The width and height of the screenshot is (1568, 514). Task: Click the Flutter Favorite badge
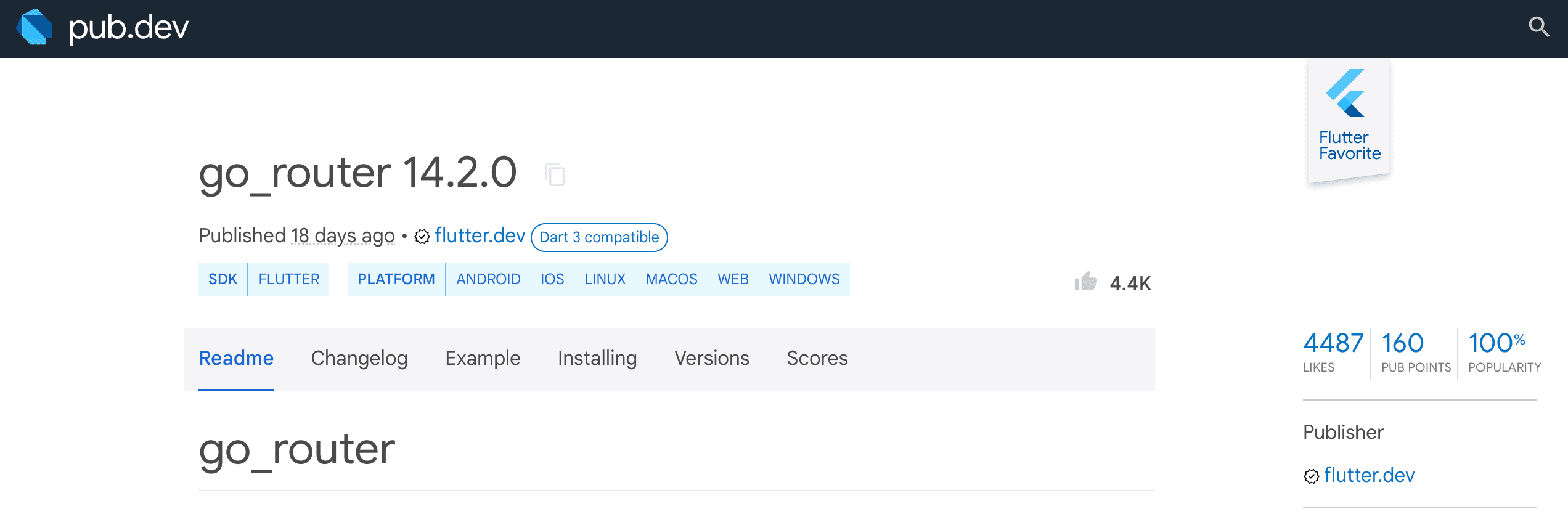pyautogui.click(x=1349, y=121)
